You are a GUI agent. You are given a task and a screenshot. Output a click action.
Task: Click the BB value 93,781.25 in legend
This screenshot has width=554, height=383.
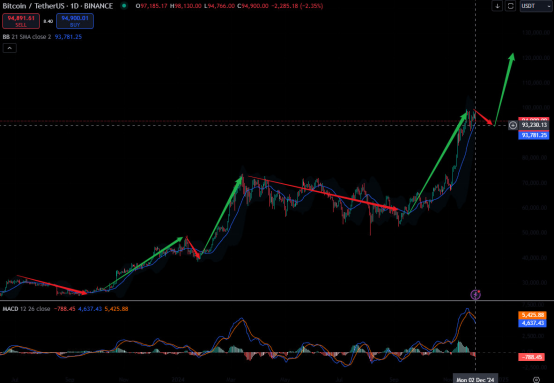[68, 37]
